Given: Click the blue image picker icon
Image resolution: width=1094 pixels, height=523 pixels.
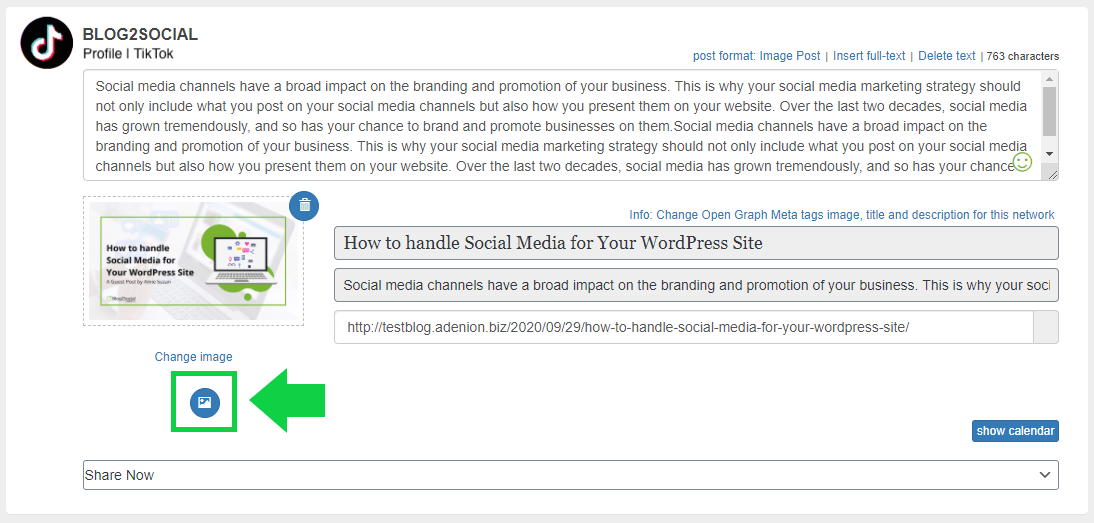Looking at the screenshot, I should point(204,402).
